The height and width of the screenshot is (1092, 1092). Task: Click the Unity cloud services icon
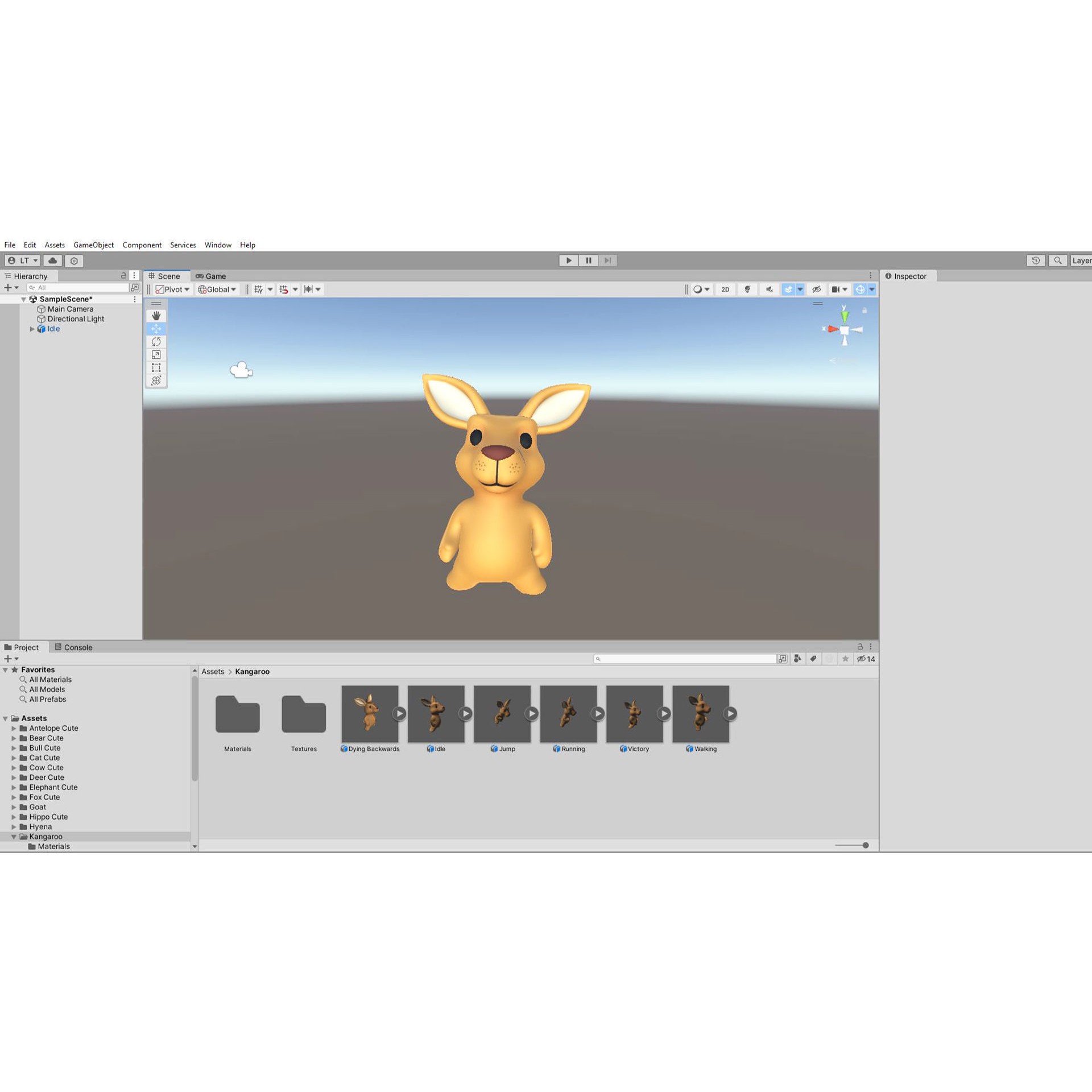click(52, 260)
